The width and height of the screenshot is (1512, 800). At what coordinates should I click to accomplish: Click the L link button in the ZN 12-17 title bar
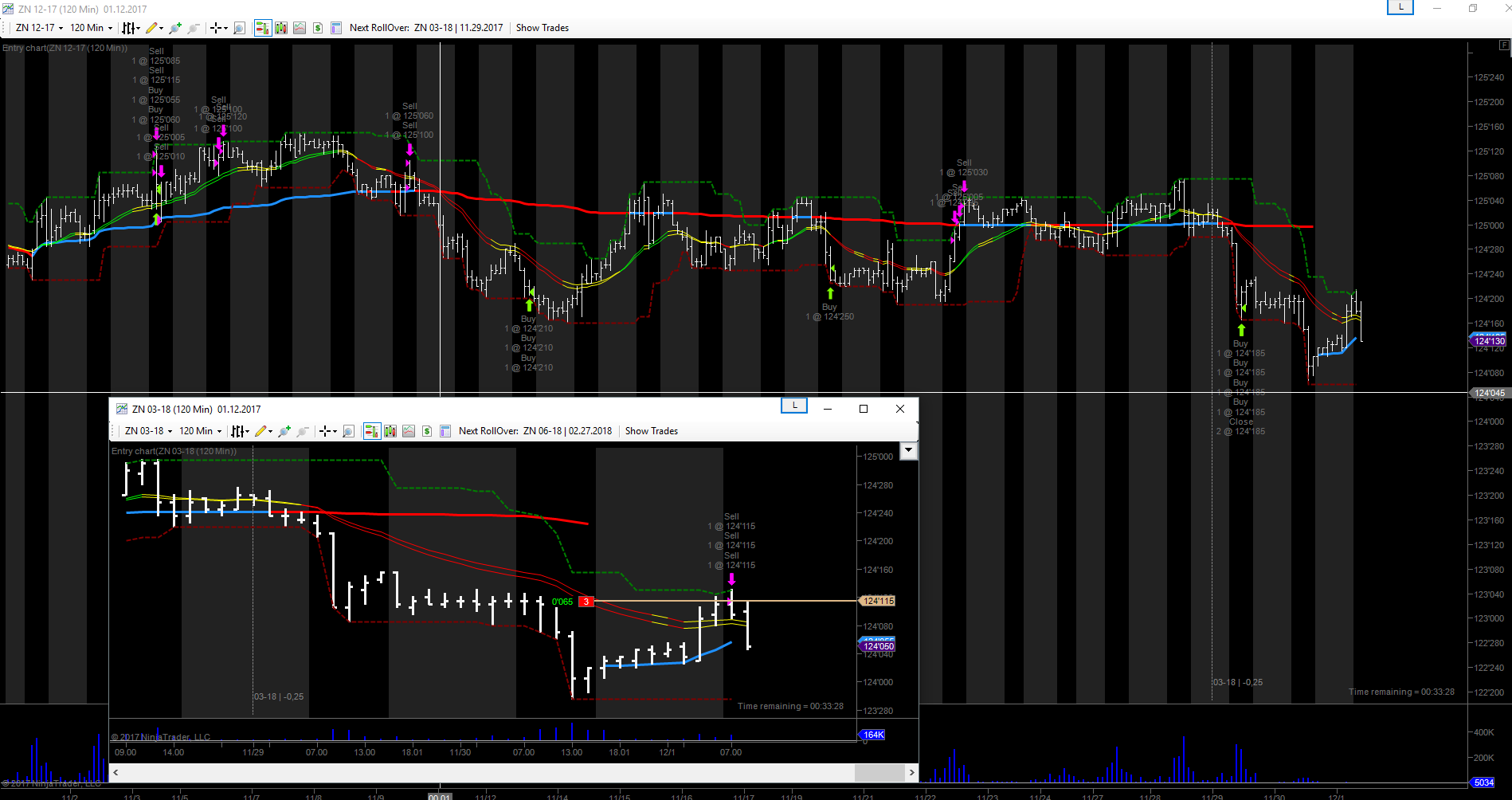[x=1400, y=7]
